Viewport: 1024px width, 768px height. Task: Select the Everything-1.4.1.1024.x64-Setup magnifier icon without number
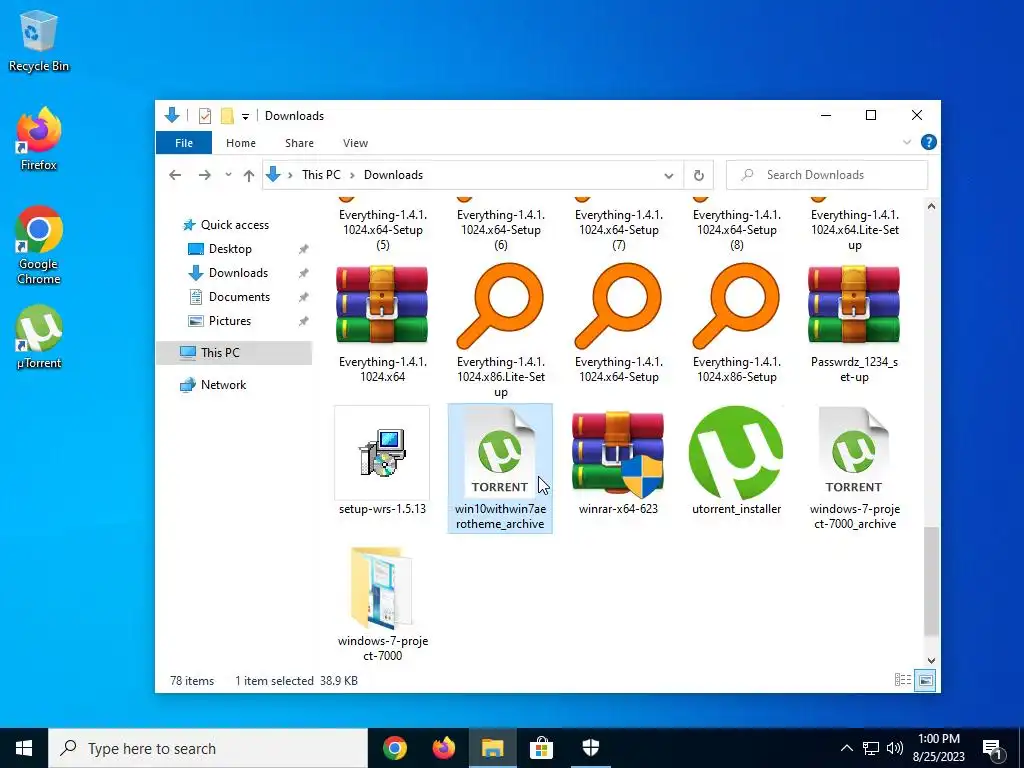[x=618, y=305]
